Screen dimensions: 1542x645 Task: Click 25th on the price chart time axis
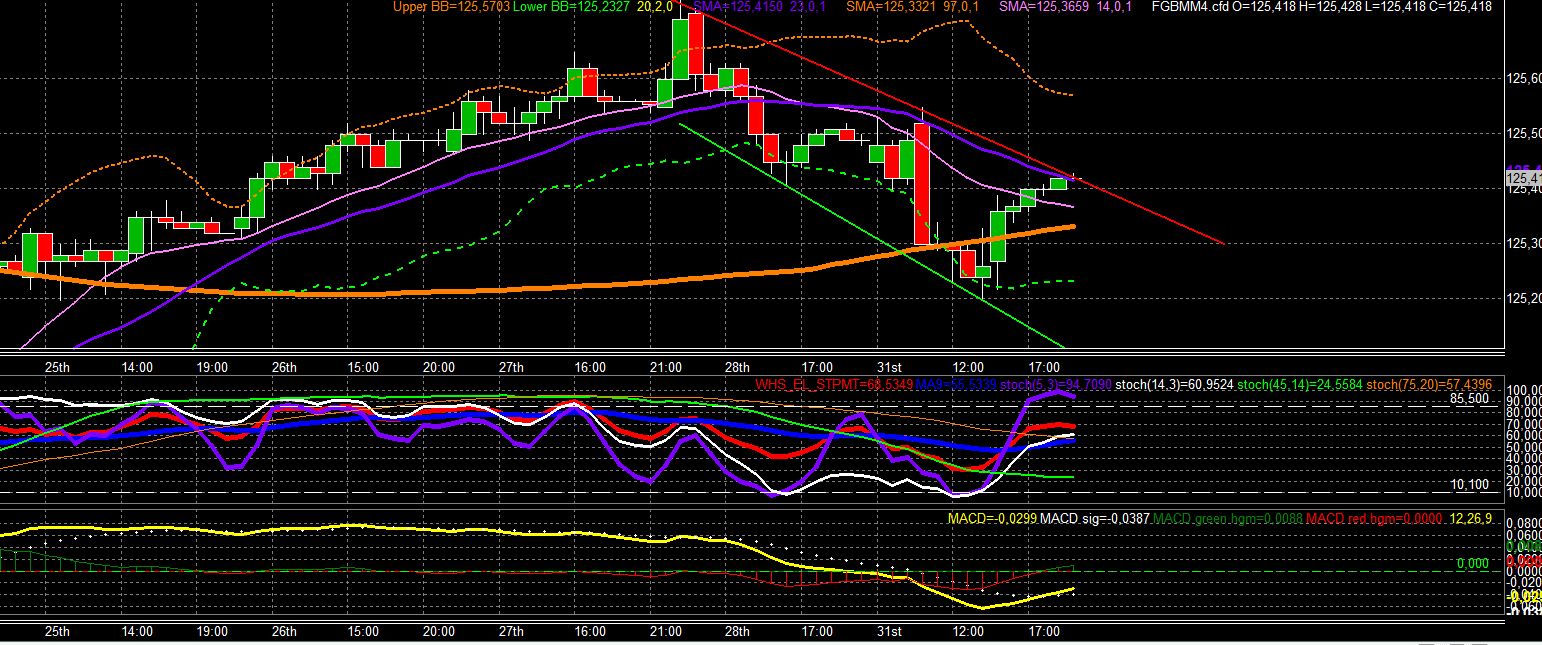tap(58, 367)
